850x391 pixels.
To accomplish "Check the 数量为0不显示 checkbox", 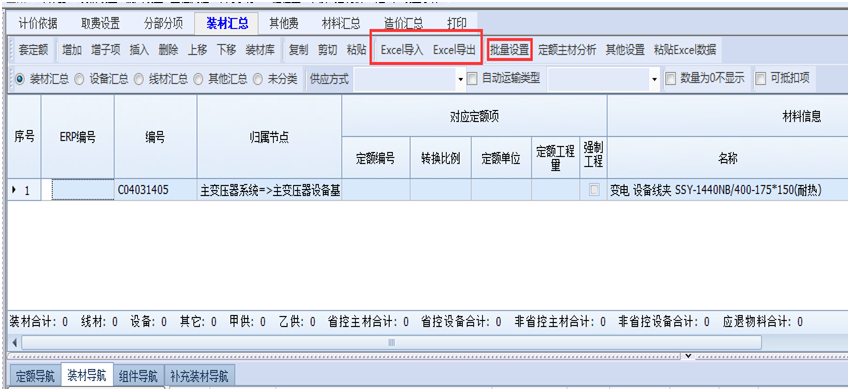I will 671,79.
